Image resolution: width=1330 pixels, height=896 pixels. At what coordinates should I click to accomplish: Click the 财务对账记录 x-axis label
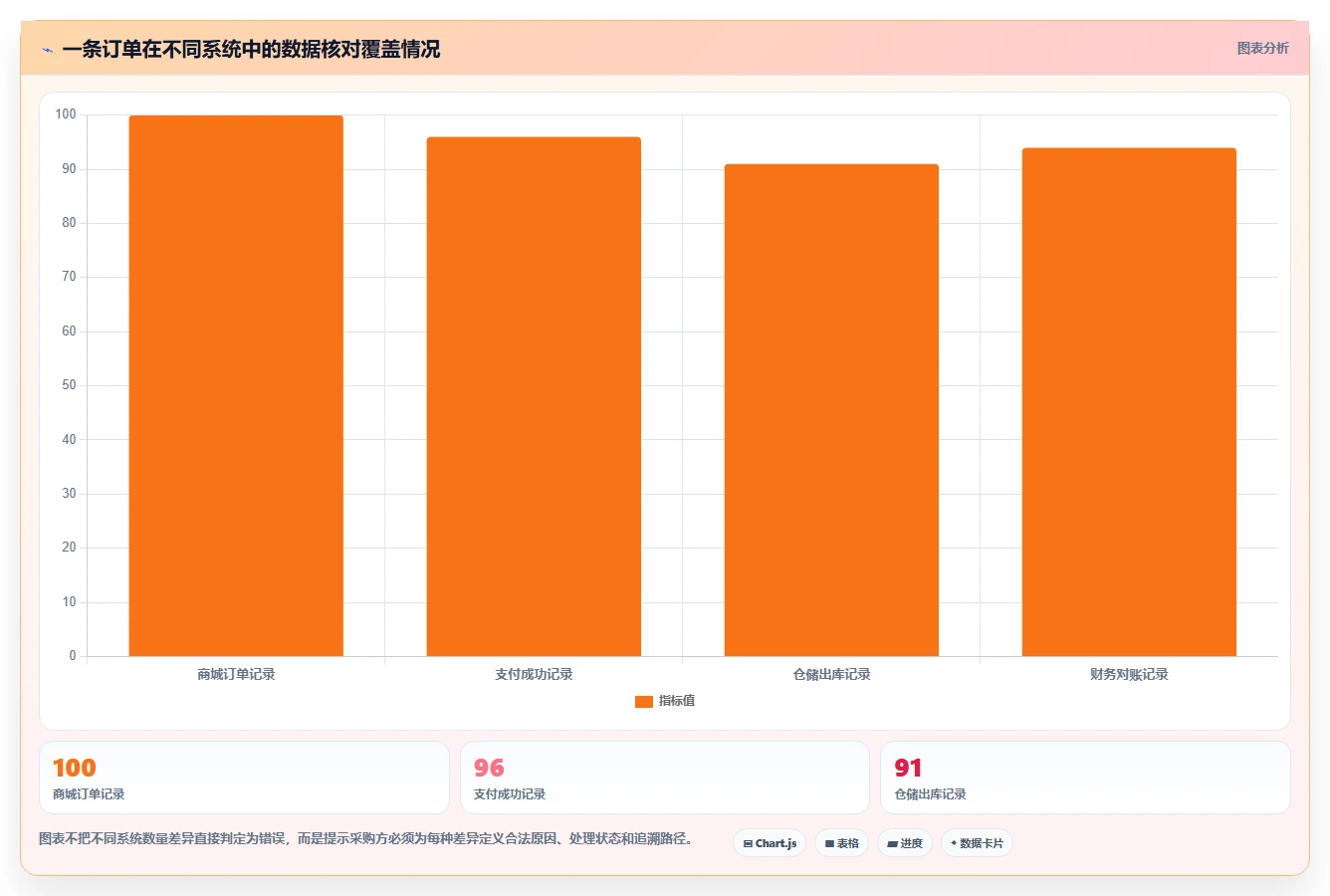coord(1129,675)
